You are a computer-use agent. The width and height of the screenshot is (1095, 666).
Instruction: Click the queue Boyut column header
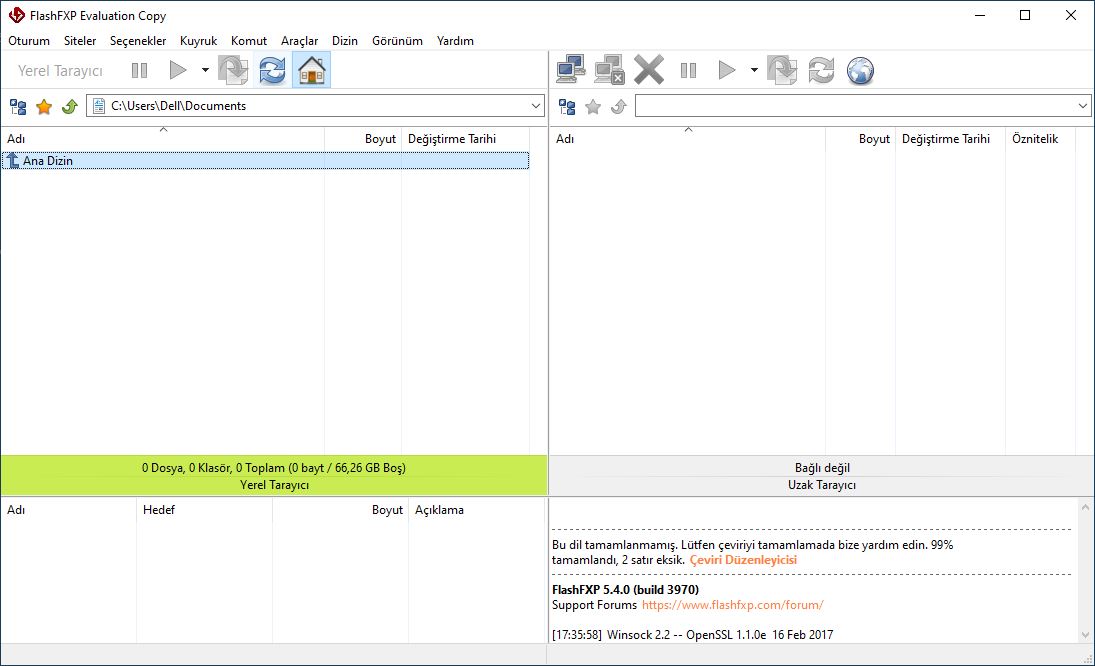click(340, 510)
